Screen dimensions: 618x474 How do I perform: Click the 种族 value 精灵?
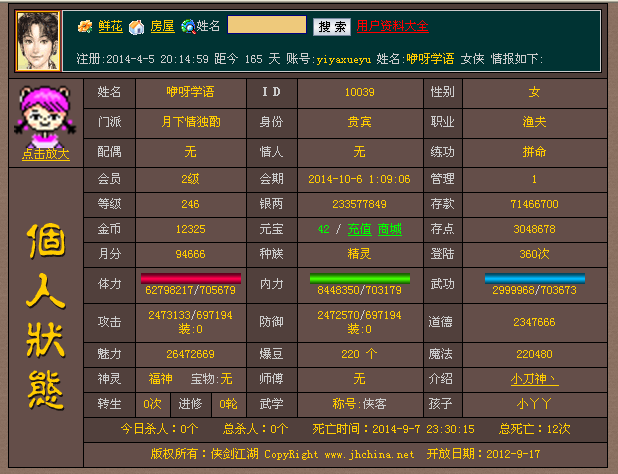click(359, 254)
